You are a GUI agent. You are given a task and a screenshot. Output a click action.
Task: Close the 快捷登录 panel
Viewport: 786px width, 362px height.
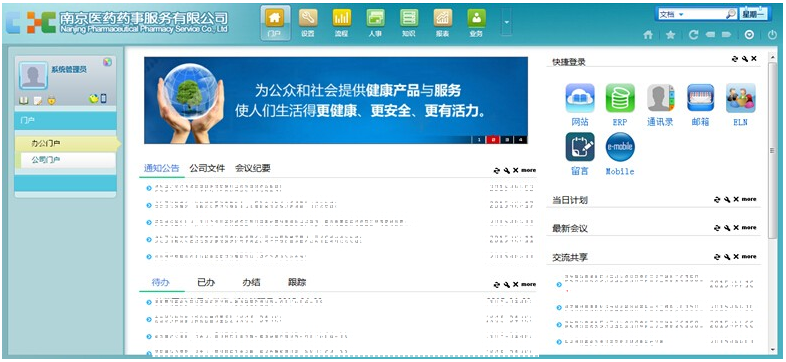(x=754, y=59)
